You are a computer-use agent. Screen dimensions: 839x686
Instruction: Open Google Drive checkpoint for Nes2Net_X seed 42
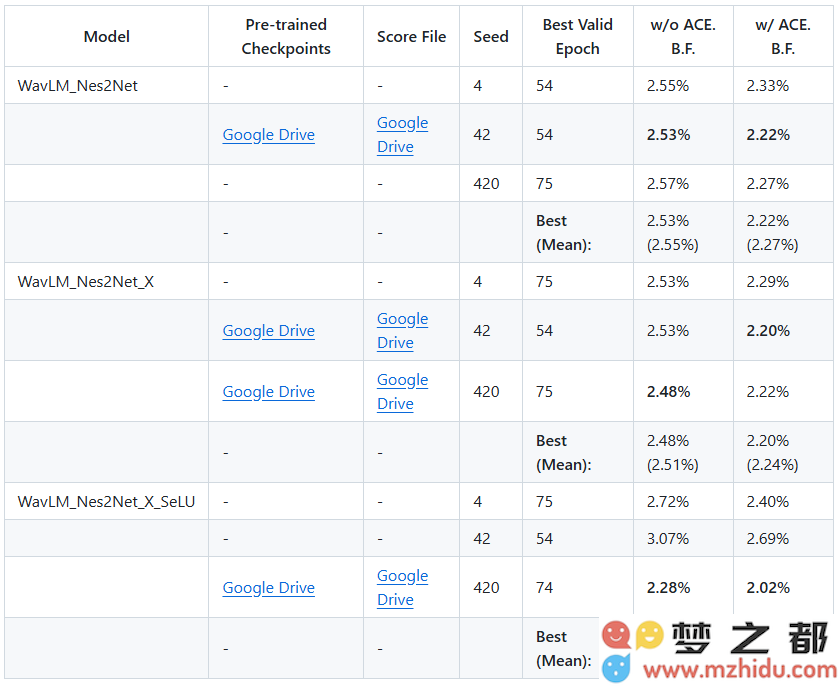click(269, 331)
